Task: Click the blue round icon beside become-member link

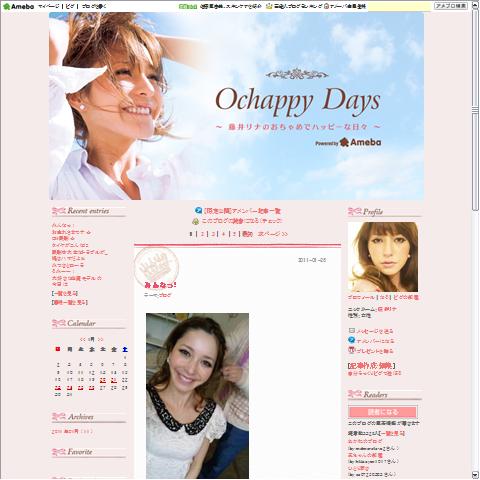Action: (x=352, y=340)
